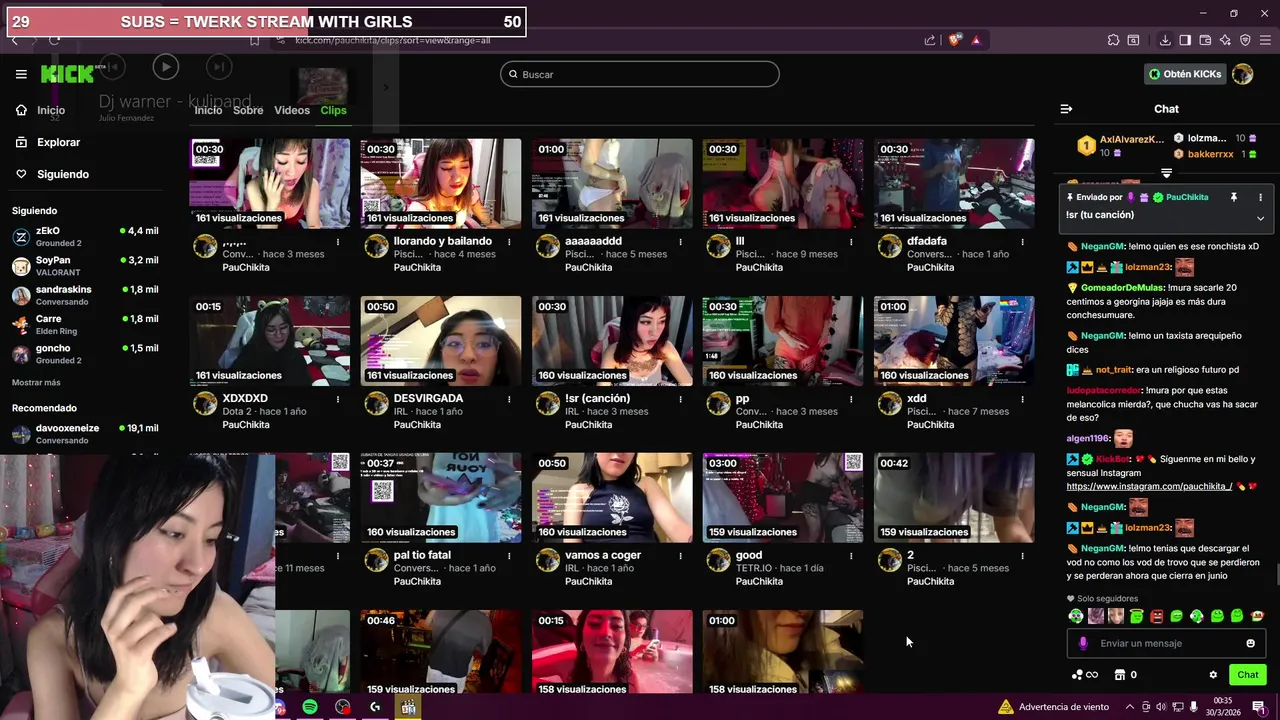The height and width of the screenshot is (720, 1280).
Task: Open chat settings gear icon
Action: (1213, 675)
